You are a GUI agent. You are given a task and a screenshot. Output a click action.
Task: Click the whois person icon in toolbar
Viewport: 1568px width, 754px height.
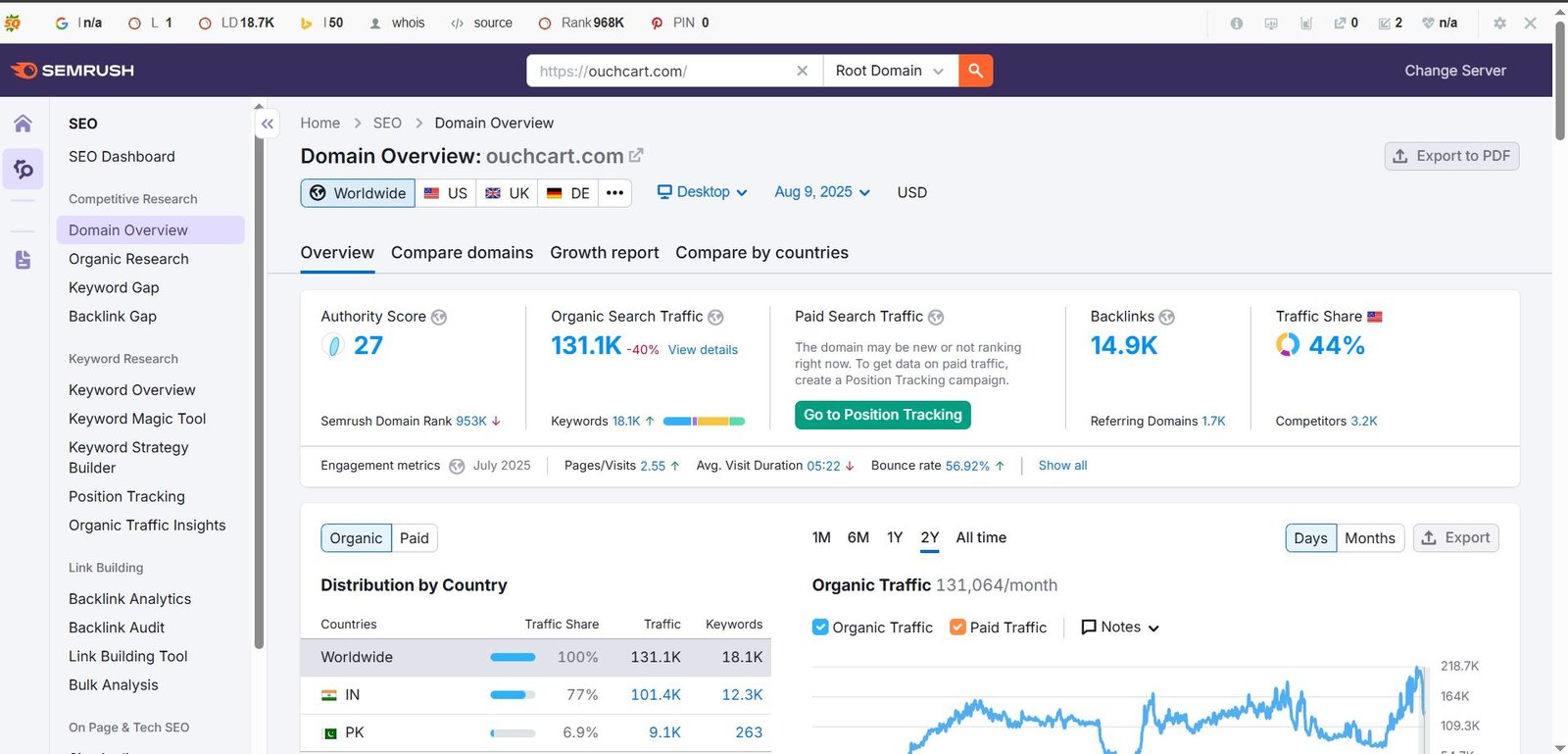click(375, 23)
